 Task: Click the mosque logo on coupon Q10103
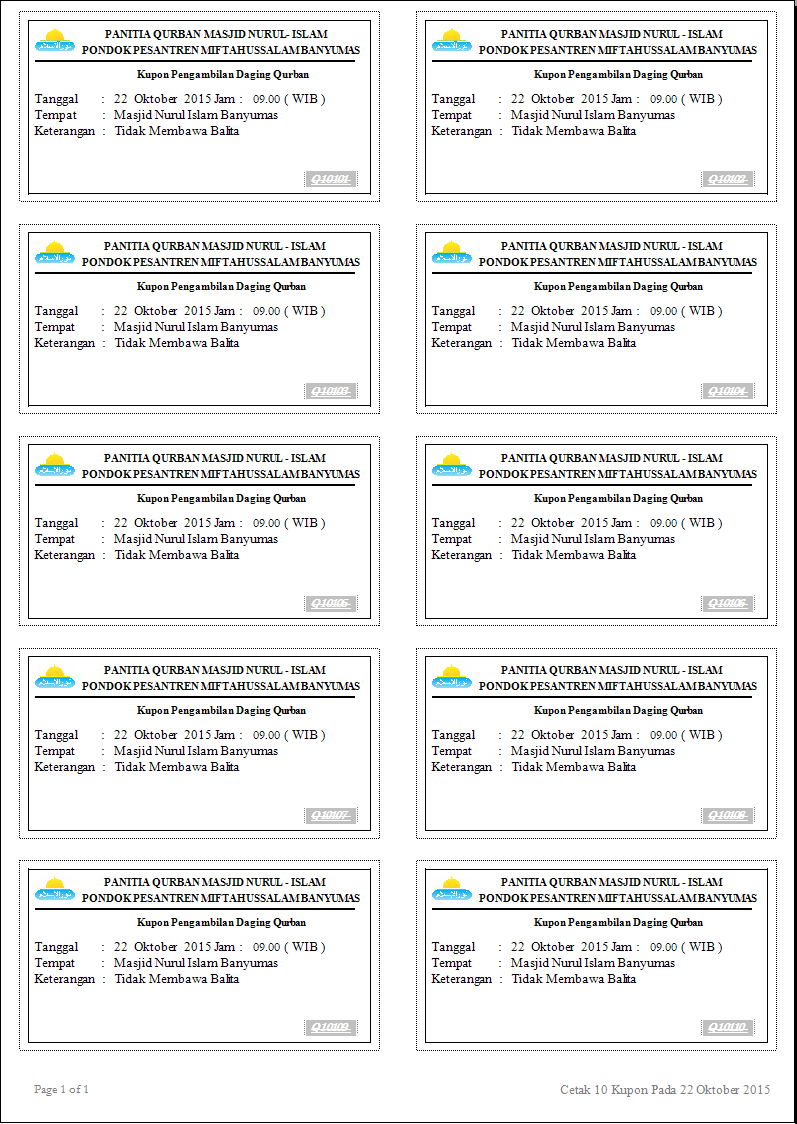tap(54, 252)
